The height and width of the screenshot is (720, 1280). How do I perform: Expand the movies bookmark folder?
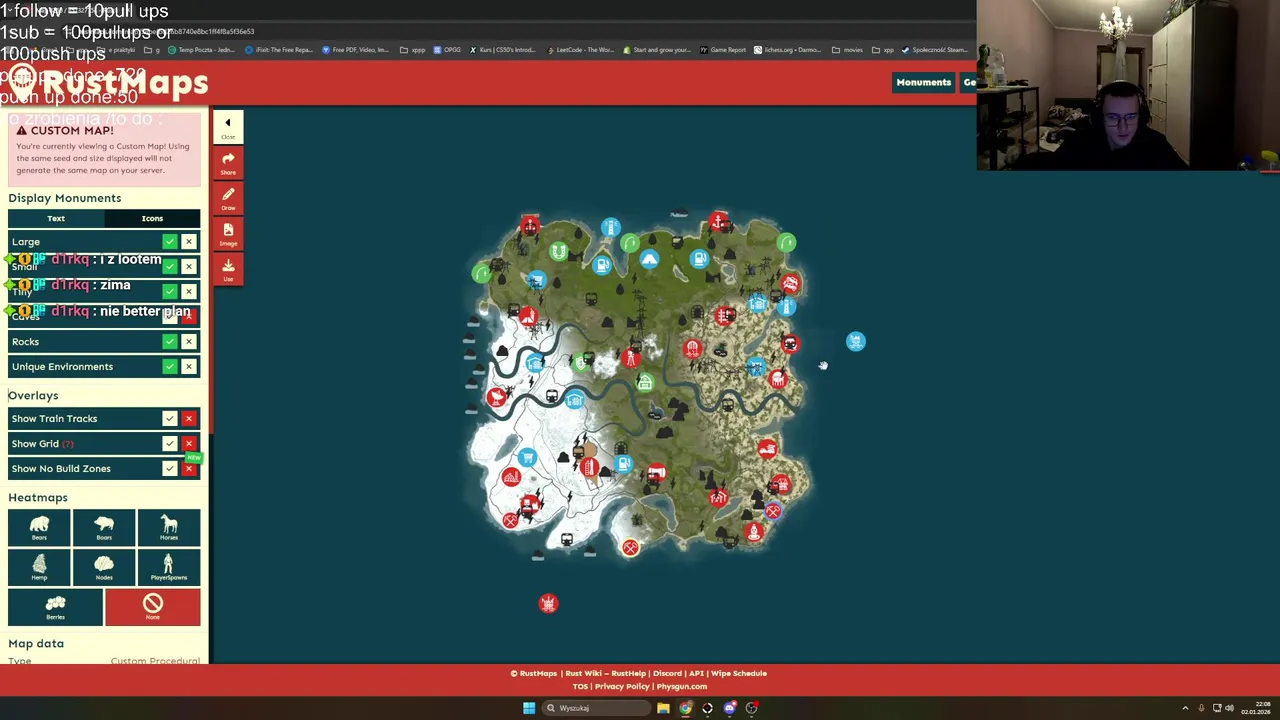coord(848,50)
